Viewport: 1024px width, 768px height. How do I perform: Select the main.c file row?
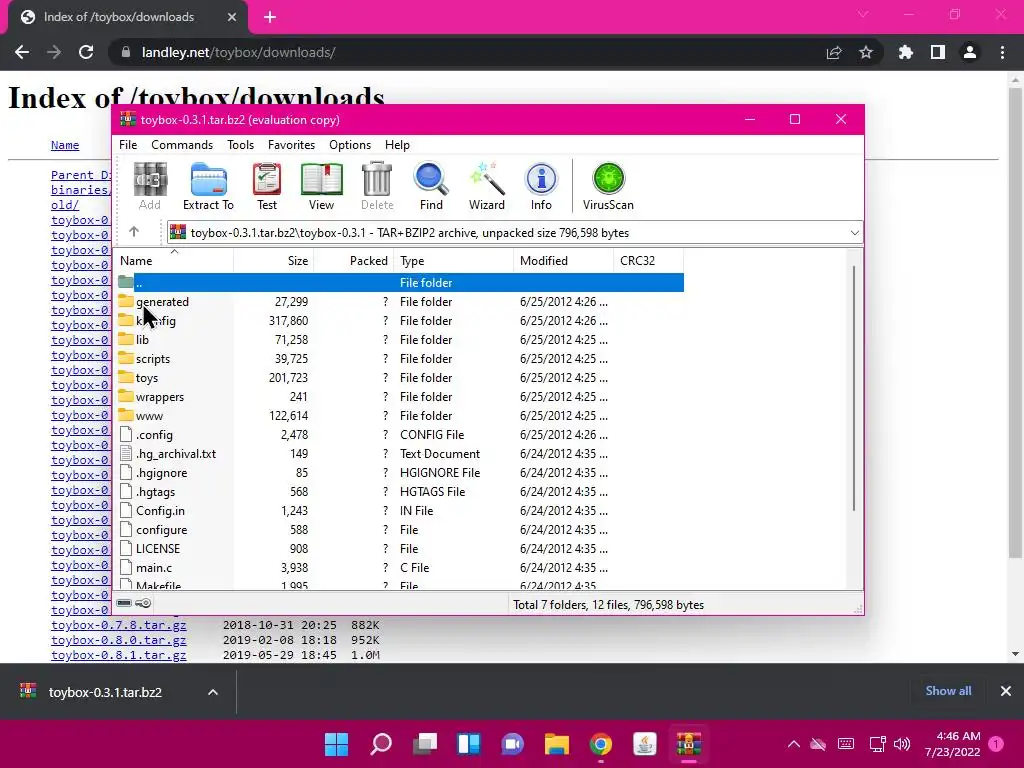pos(400,568)
